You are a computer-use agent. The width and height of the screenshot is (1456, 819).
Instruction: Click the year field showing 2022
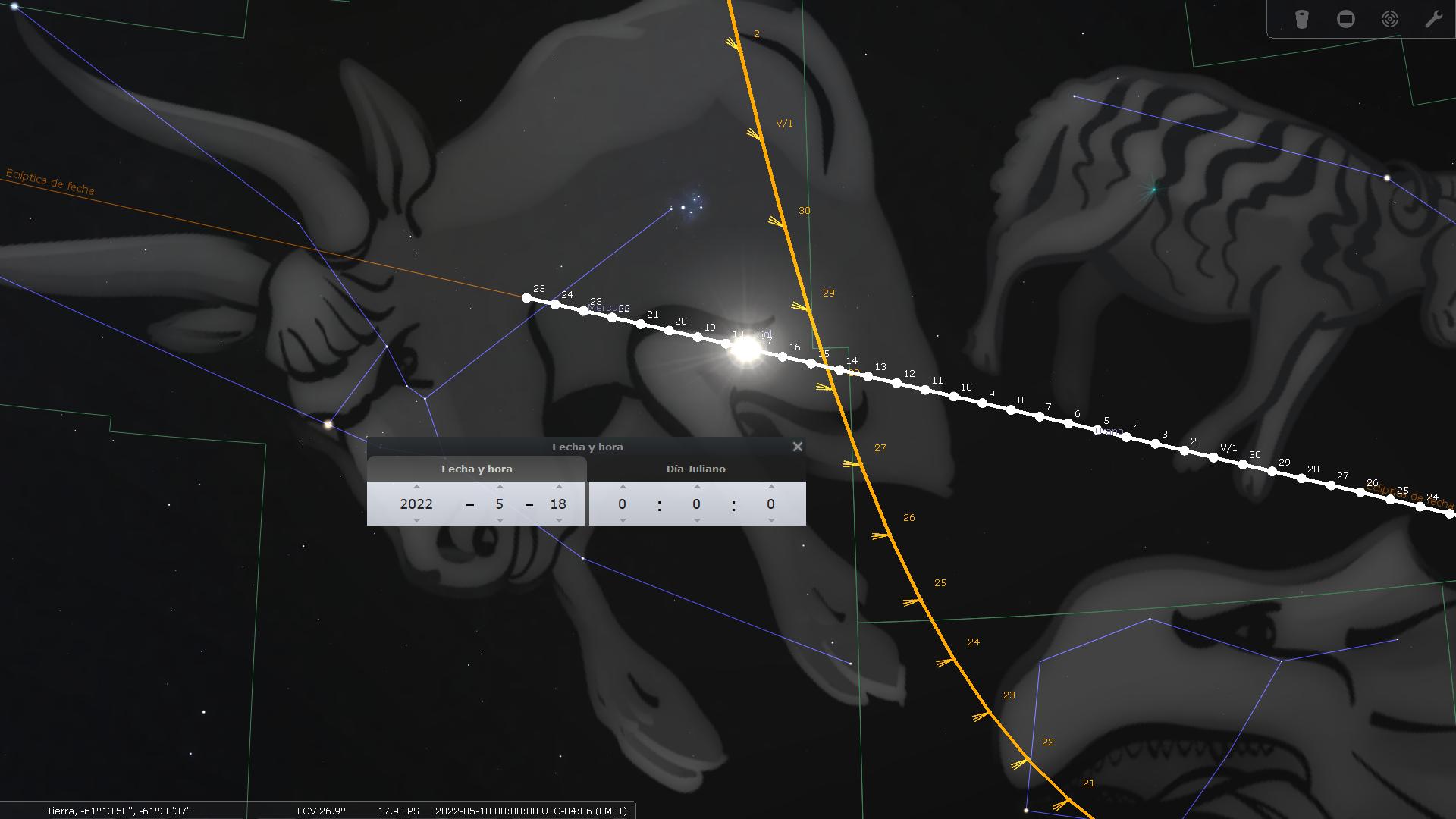[416, 504]
